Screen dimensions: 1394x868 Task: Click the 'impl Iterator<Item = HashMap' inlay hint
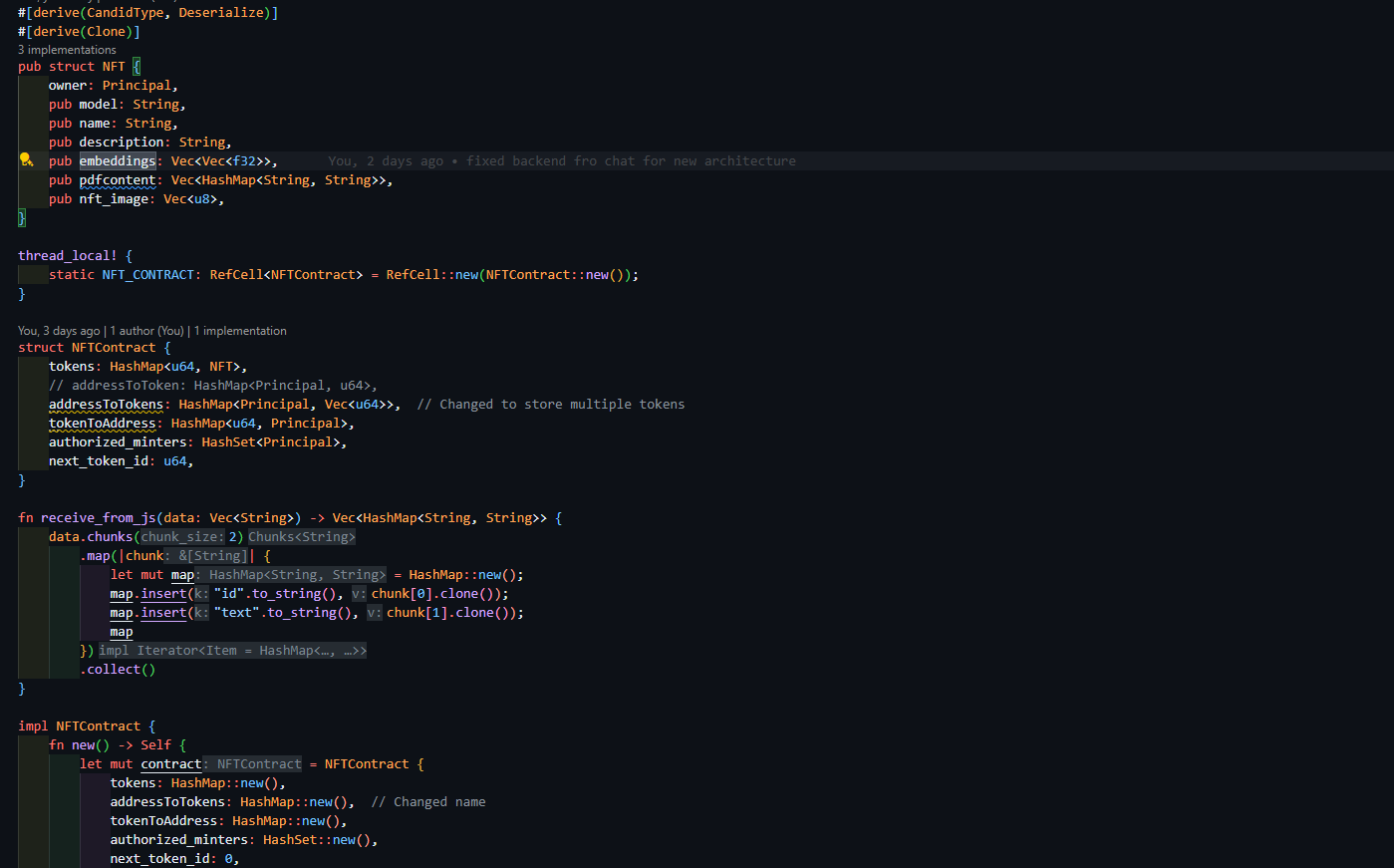[x=233, y=651]
